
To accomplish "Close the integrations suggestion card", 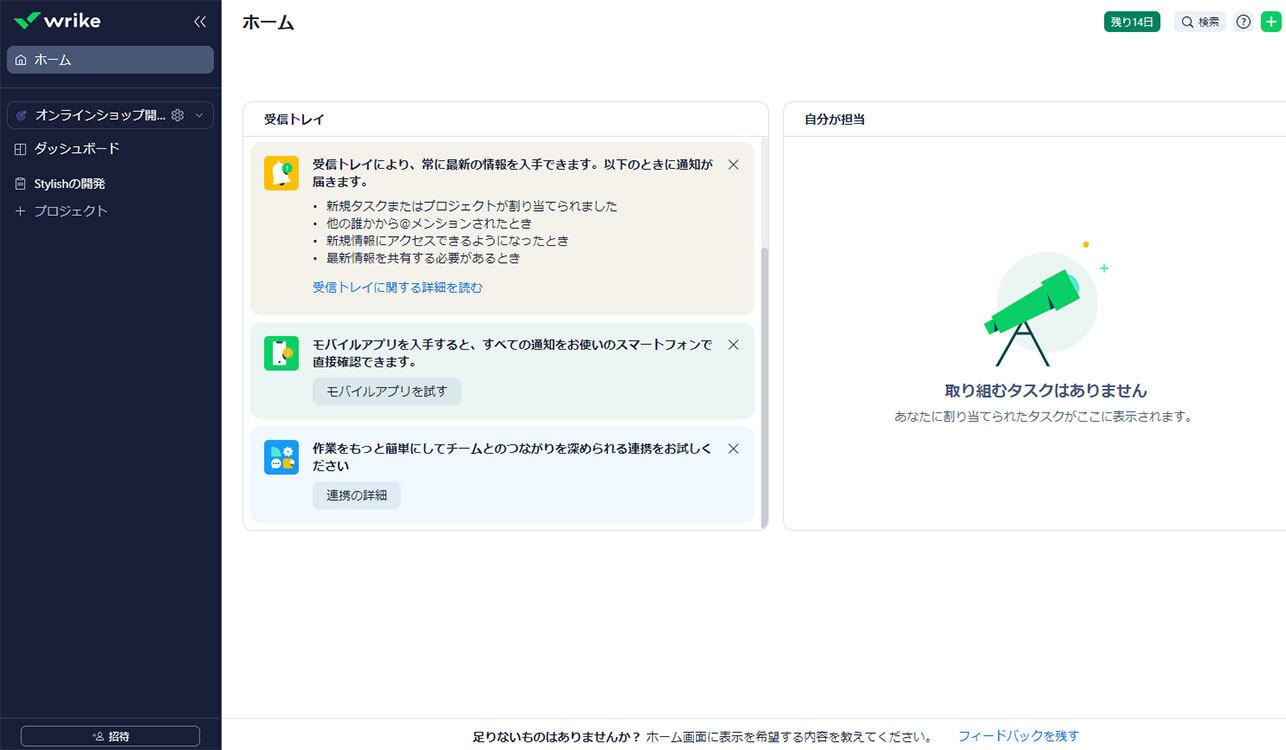I will [733, 448].
